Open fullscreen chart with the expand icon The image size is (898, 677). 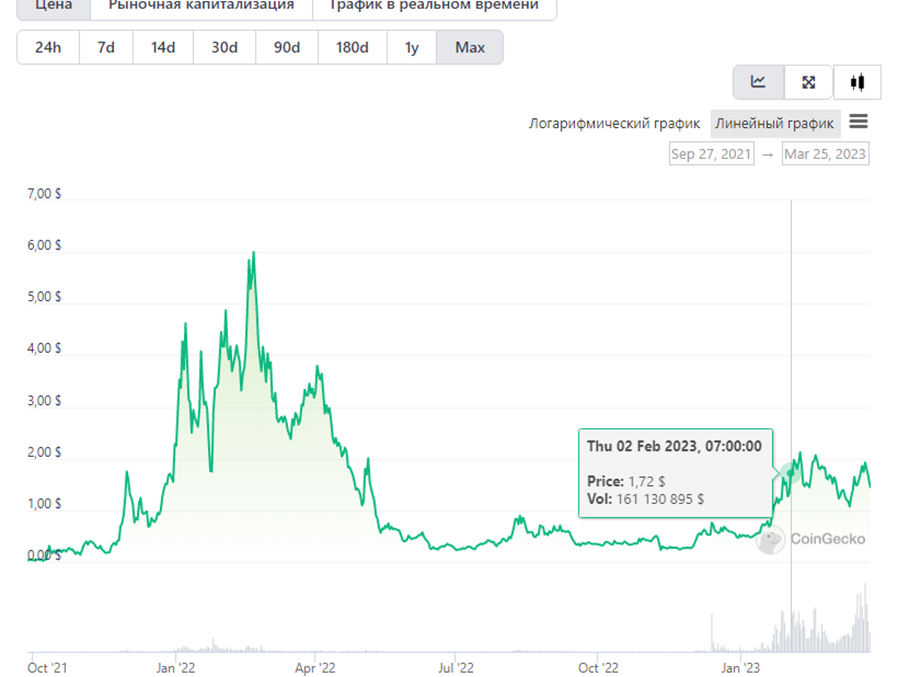pyautogui.click(x=808, y=82)
